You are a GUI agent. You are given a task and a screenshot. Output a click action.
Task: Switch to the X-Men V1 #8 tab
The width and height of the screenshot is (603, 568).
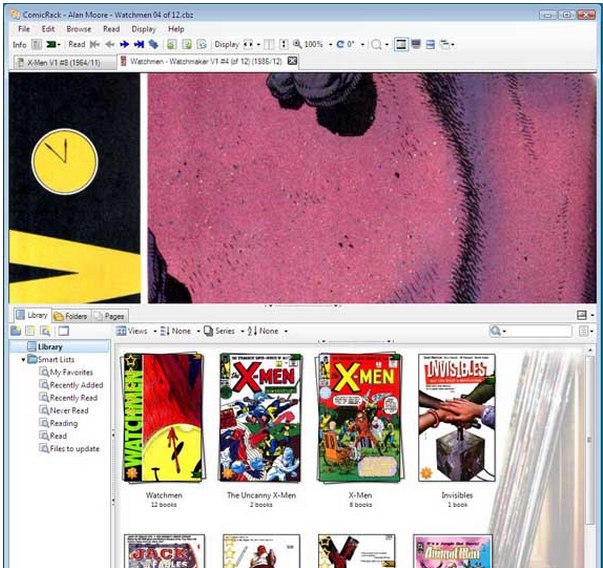click(65, 62)
